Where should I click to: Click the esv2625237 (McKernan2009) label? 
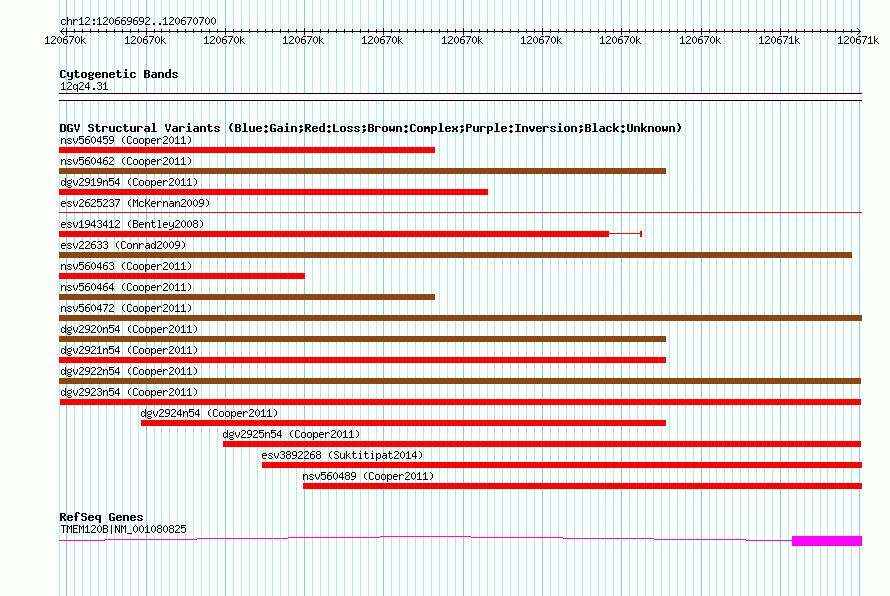(x=135, y=203)
